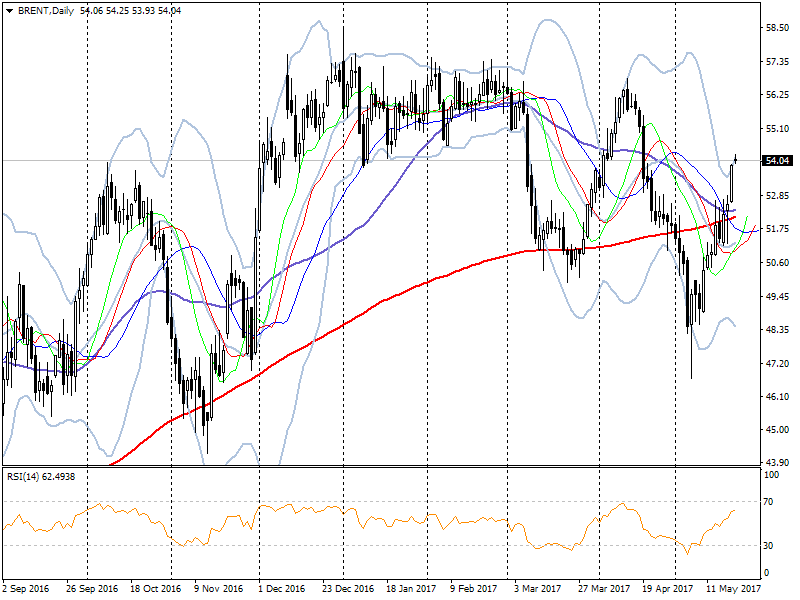Select the 50.60 price axis label
Image resolution: width=800 pixels, height=600 pixels.
(777, 263)
